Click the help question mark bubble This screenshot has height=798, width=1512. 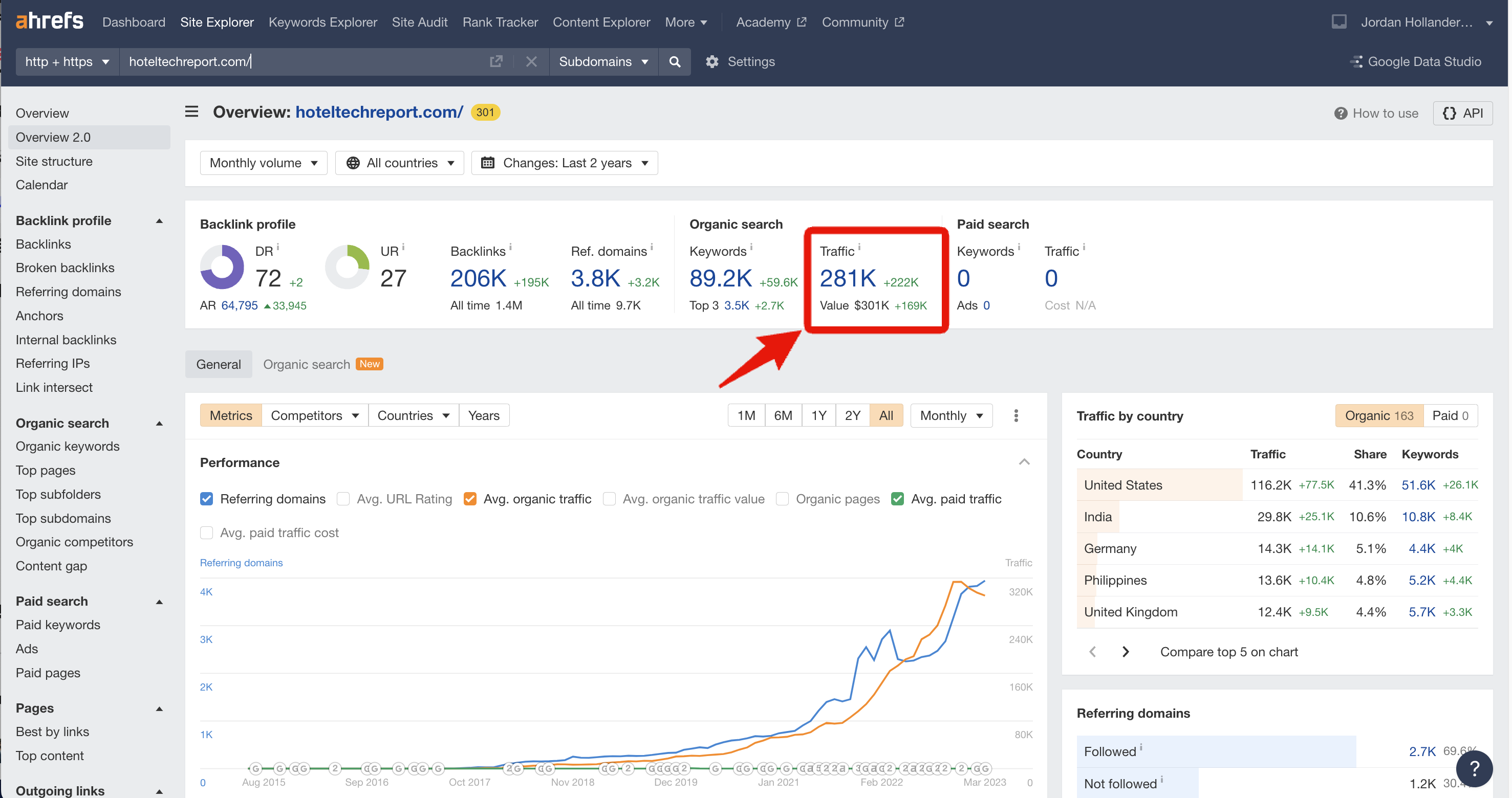1474,768
